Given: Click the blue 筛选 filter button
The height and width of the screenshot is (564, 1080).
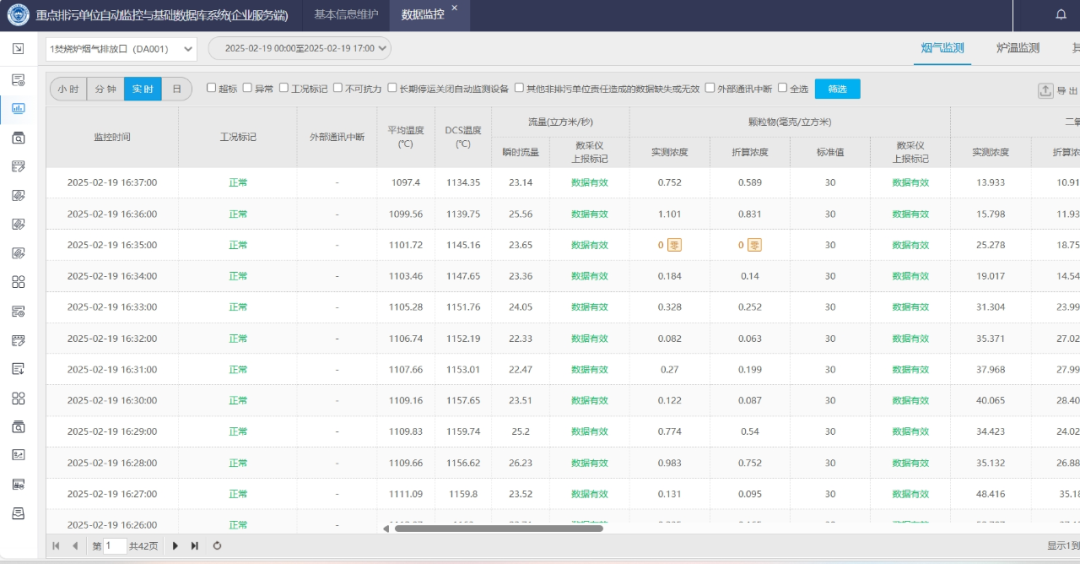Looking at the screenshot, I should (x=837, y=89).
